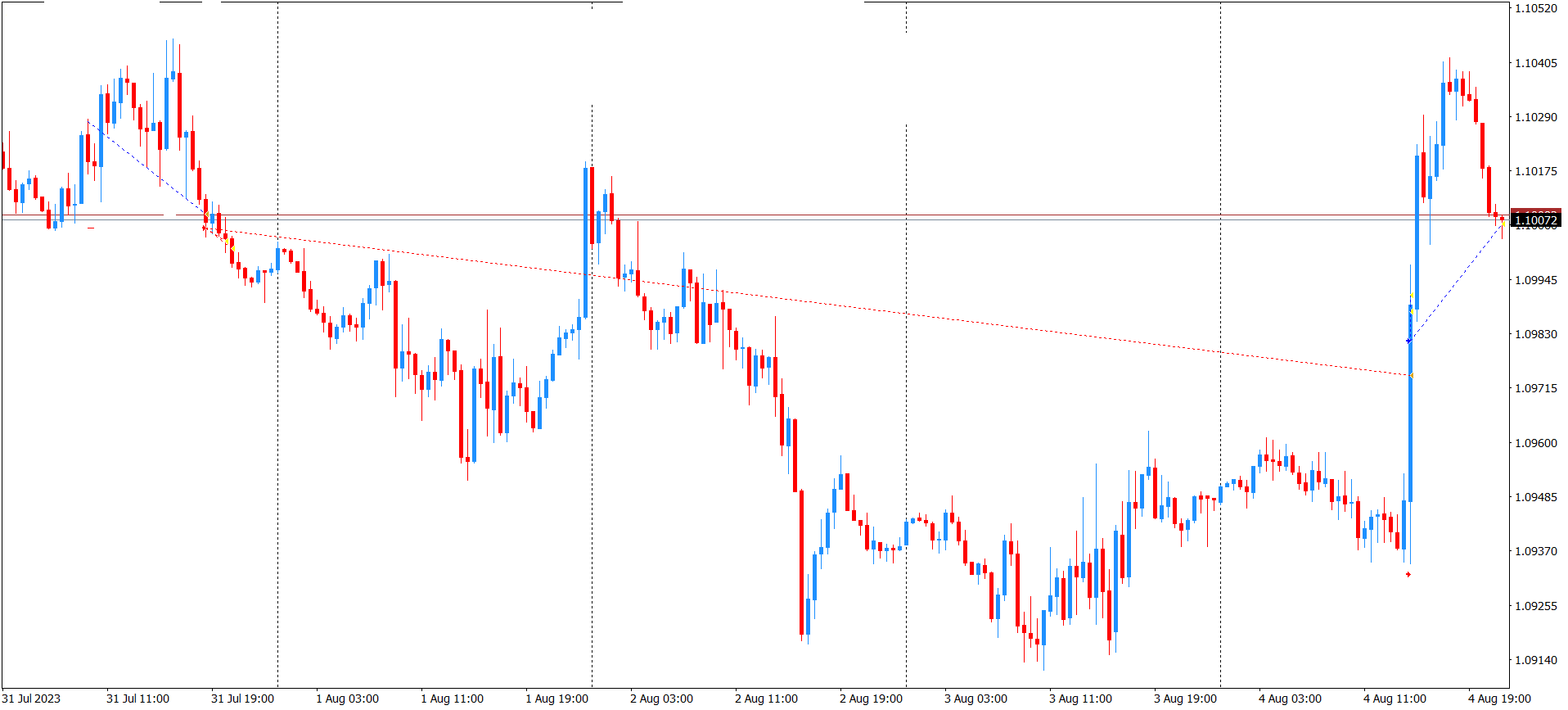Click the 2 Aug 11:00 time label
The image size is (1568, 710).
(x=766, y=699)
